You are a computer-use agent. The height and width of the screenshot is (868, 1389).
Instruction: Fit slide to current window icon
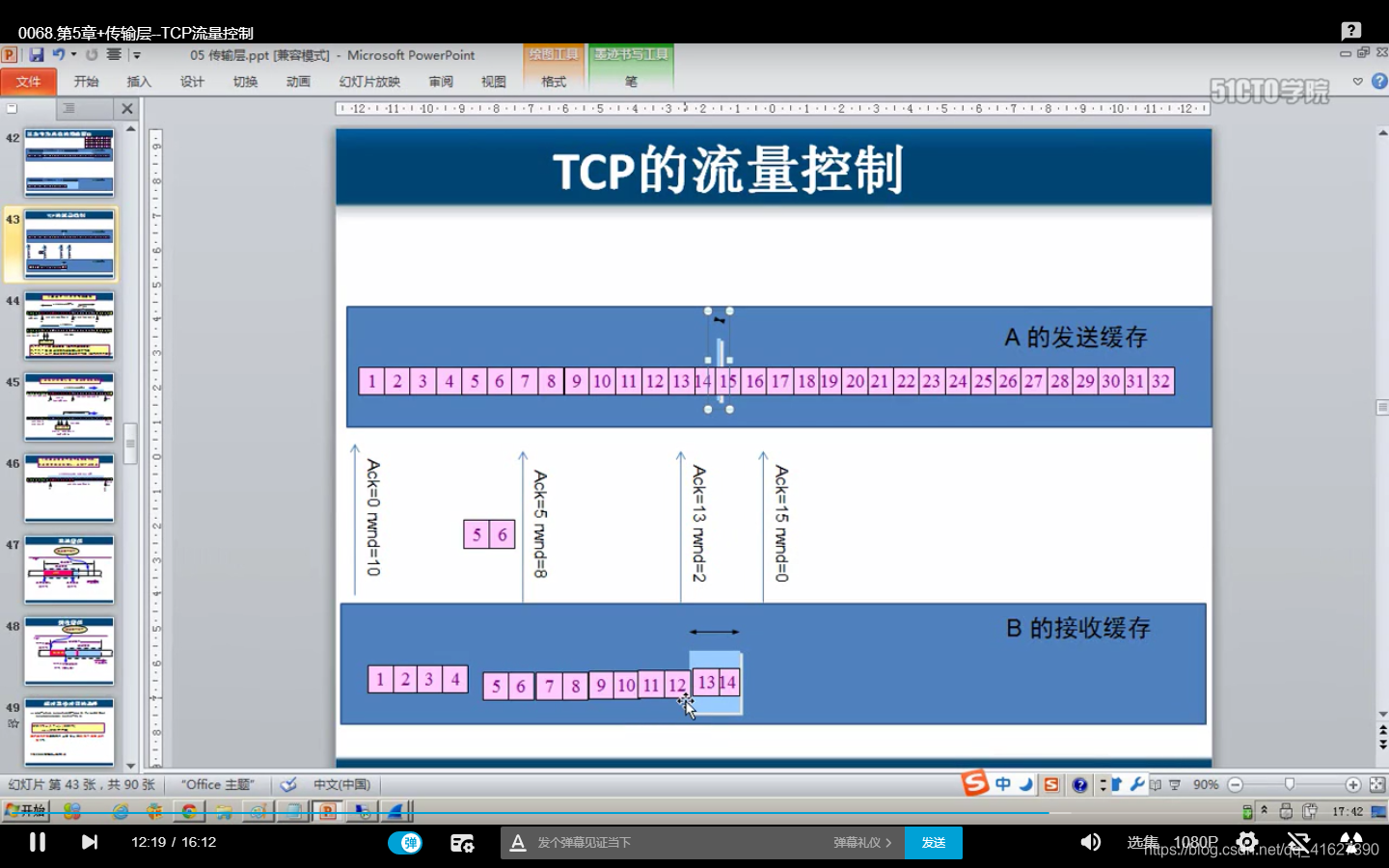1377,785
